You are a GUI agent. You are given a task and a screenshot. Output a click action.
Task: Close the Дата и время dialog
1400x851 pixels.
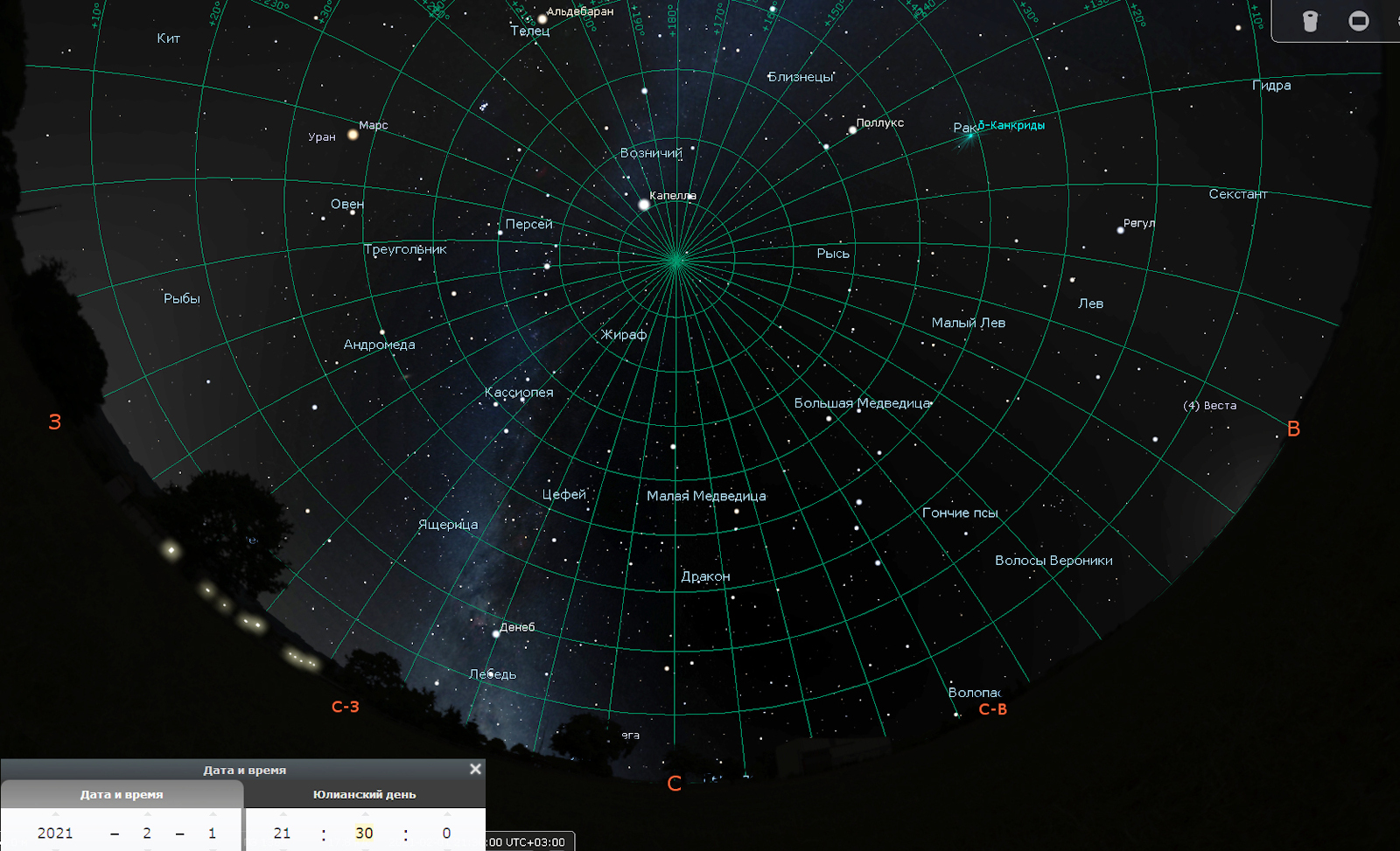(x=475, y=769)
